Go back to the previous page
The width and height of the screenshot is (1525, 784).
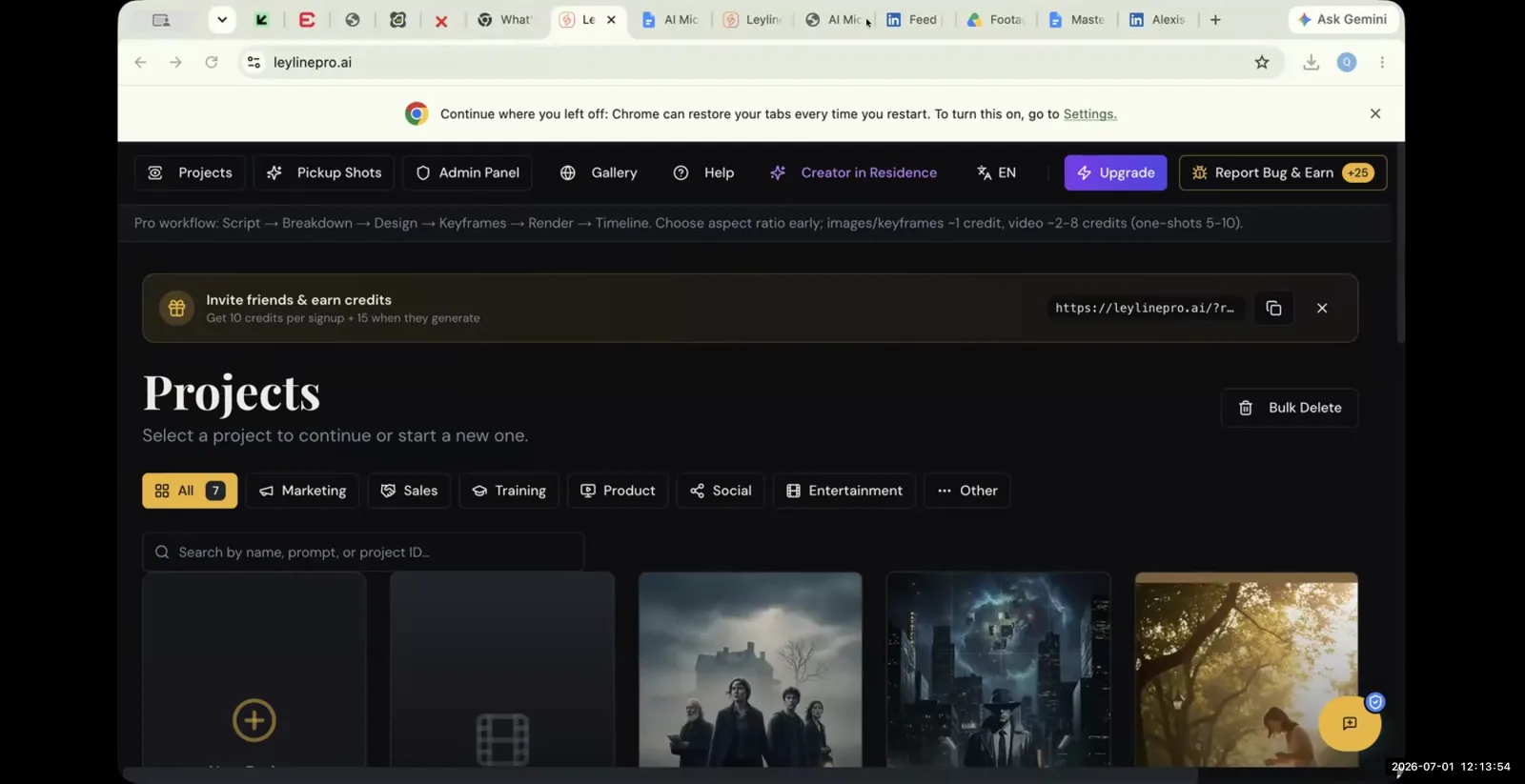point(141,62)
